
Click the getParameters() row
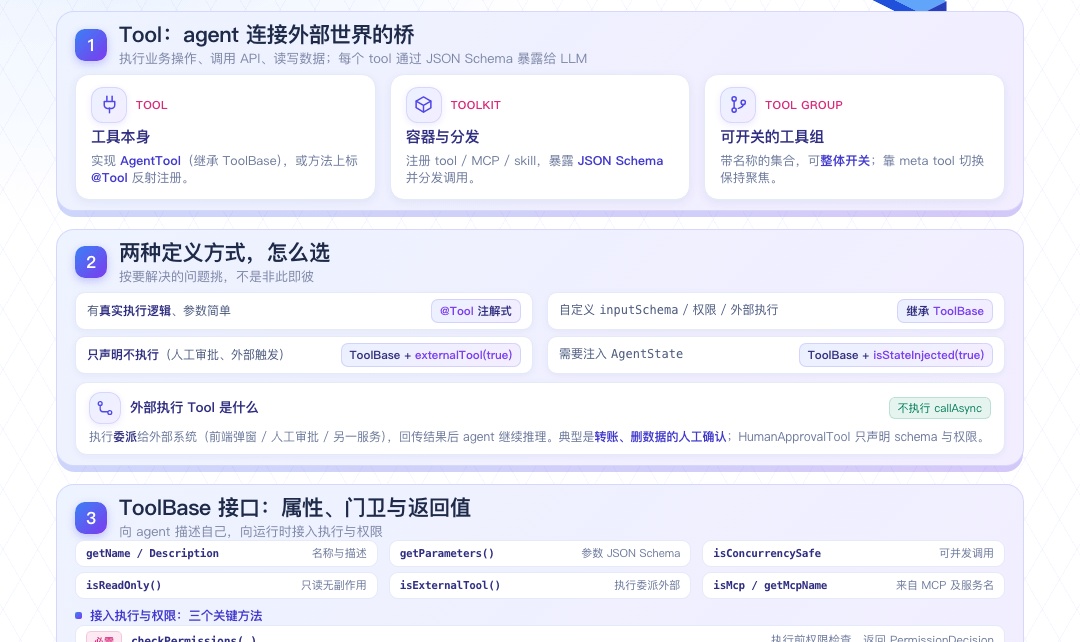tap(540, 554)
